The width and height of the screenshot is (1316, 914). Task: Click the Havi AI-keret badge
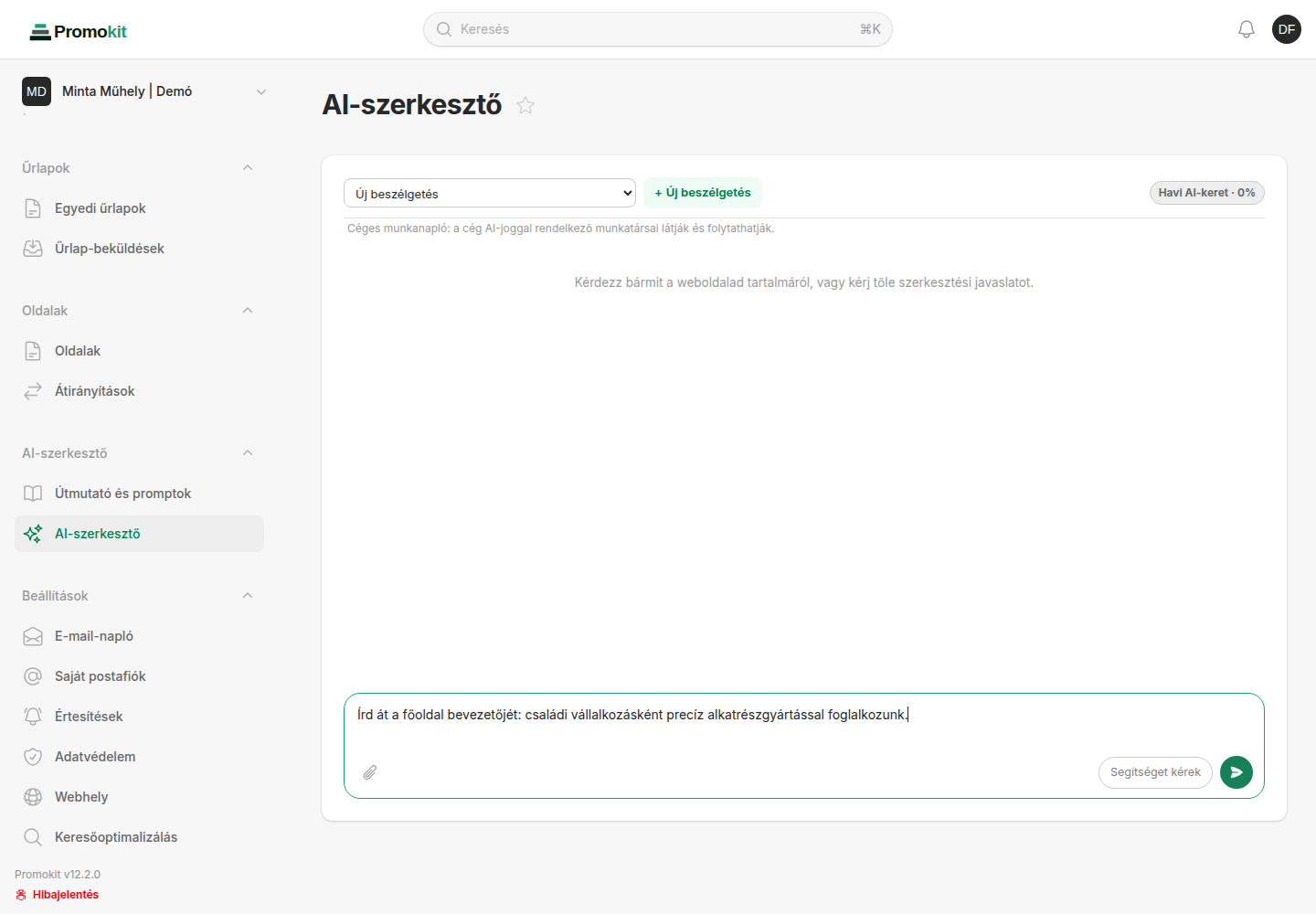[x=1207, y=193]
